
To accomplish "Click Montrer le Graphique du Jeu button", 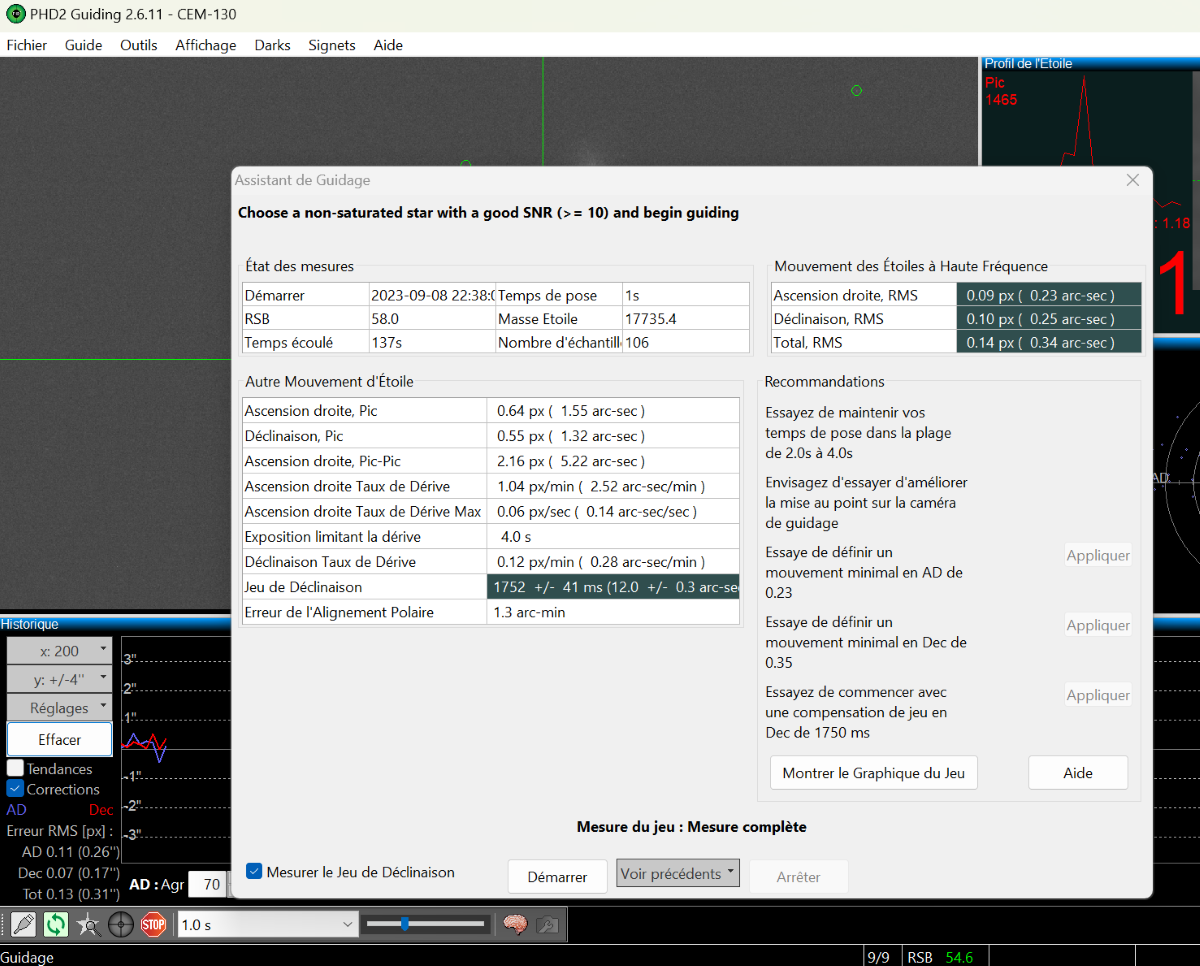I will [x=873, y=773].
